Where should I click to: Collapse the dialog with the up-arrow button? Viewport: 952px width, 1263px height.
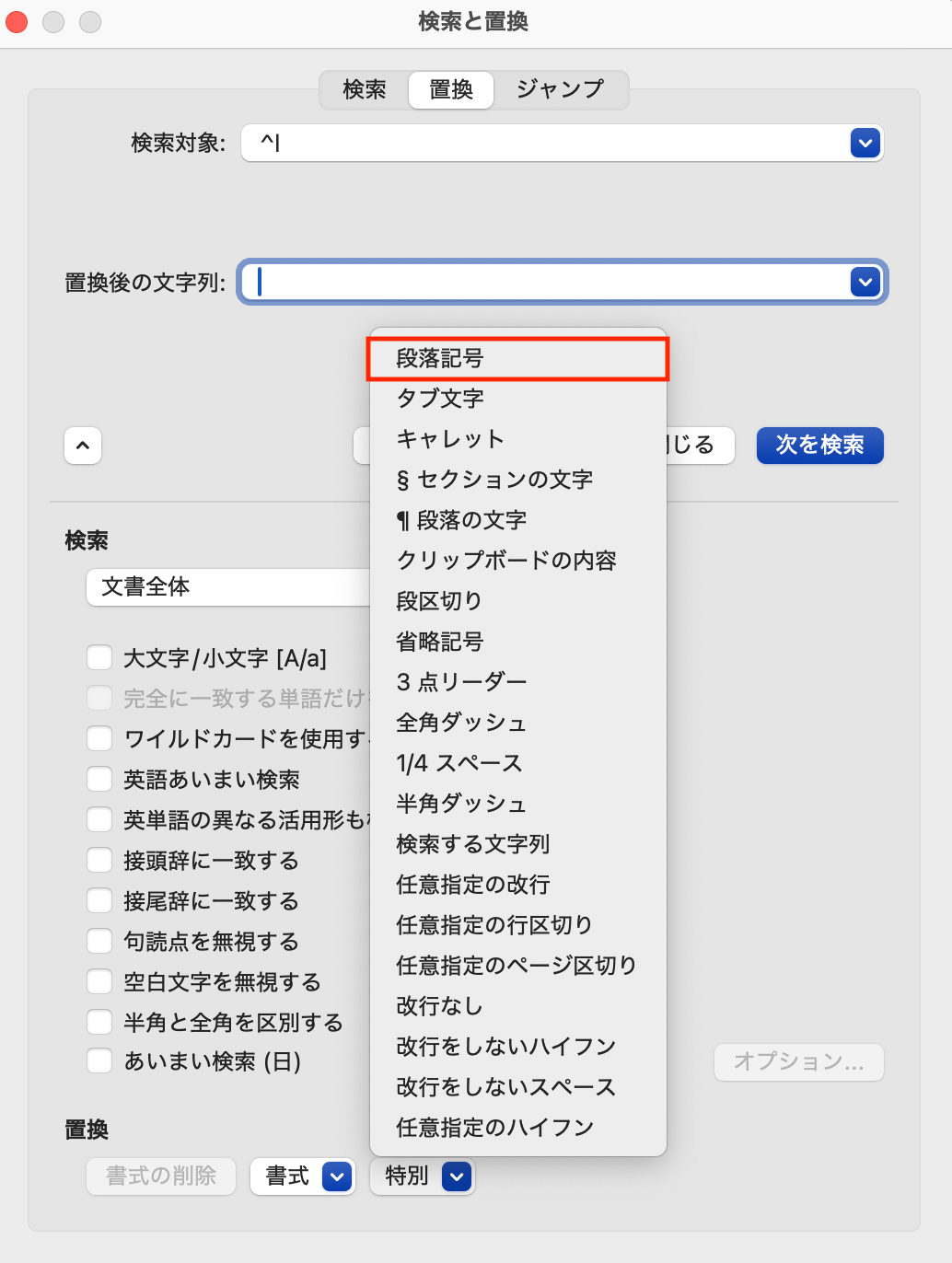(82, 446)
